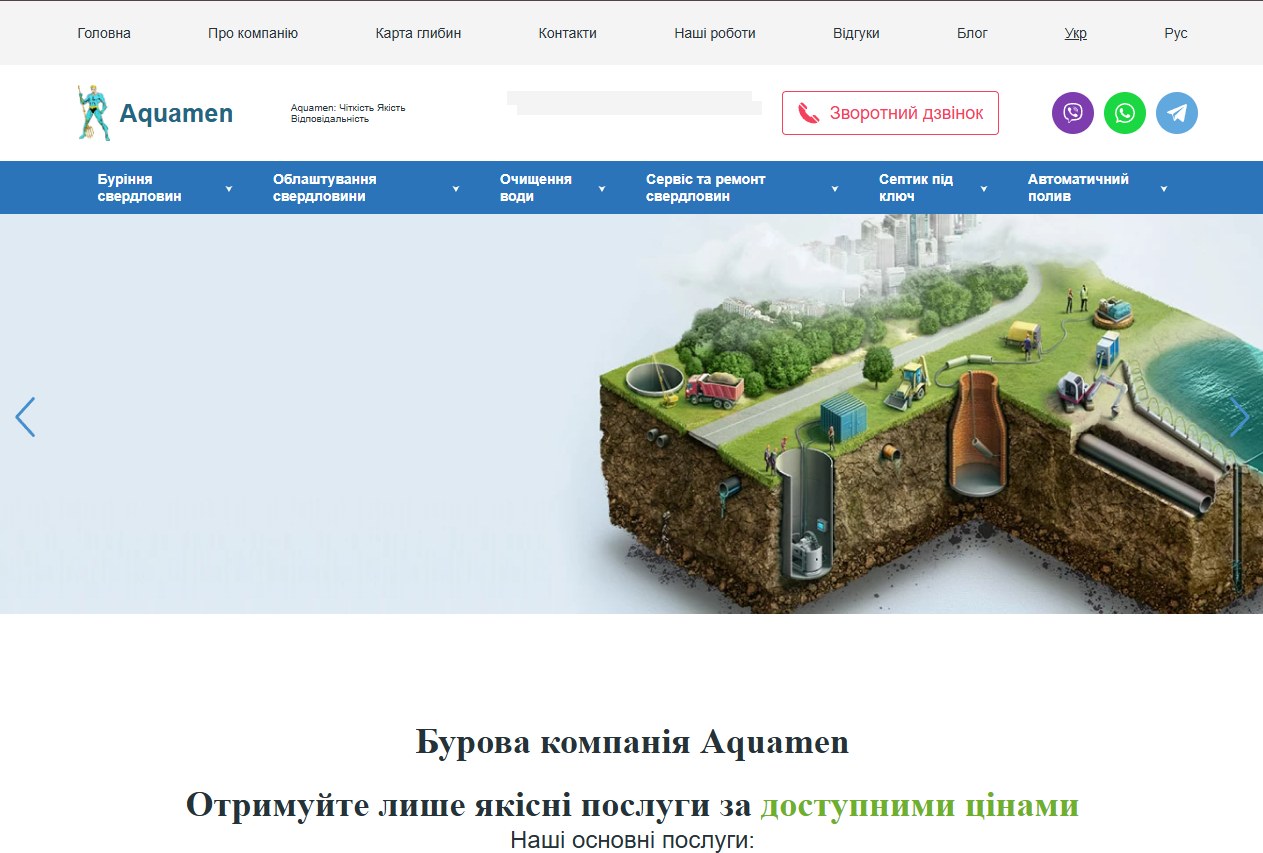This screenshot has width=1263, height=853.
Task: Open the WhatsApp chat icon
Action: click(x=1125, y=113)
